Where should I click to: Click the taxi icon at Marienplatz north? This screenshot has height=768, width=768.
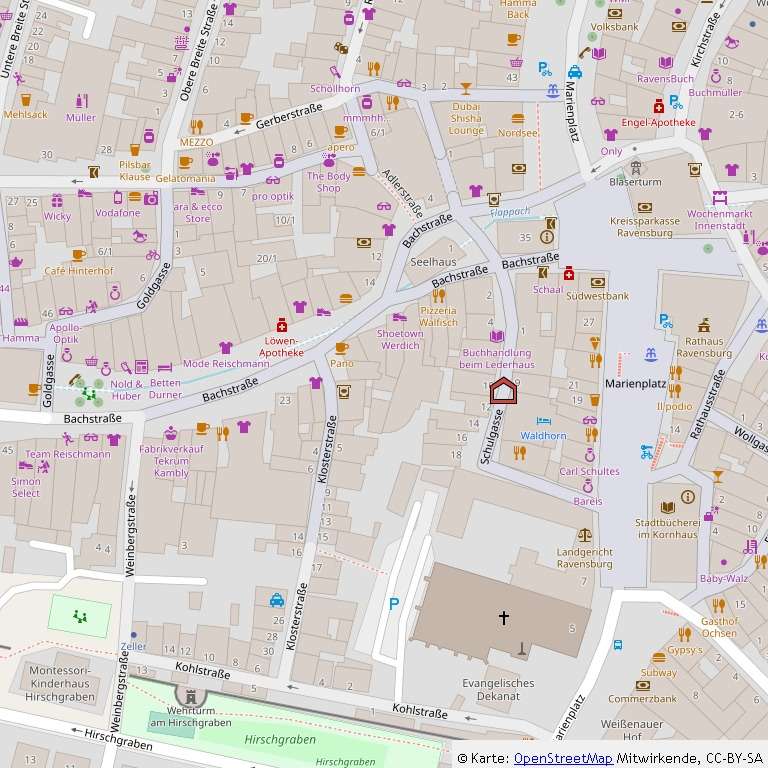tap(575, 72)
